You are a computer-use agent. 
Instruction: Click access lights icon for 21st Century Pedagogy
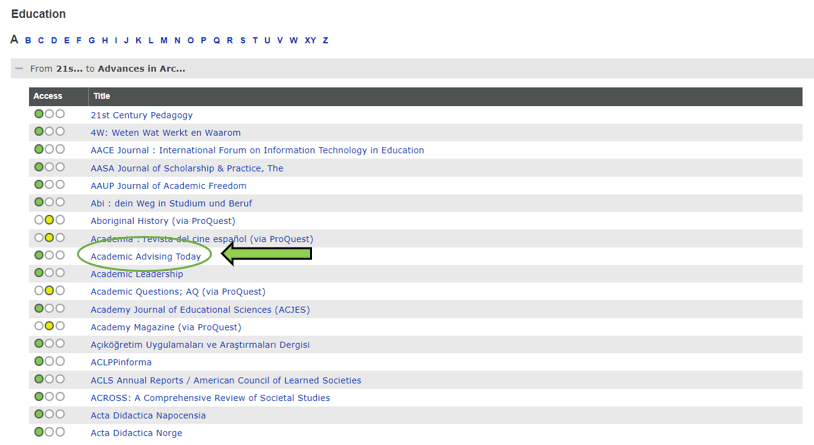click(49, 114)
